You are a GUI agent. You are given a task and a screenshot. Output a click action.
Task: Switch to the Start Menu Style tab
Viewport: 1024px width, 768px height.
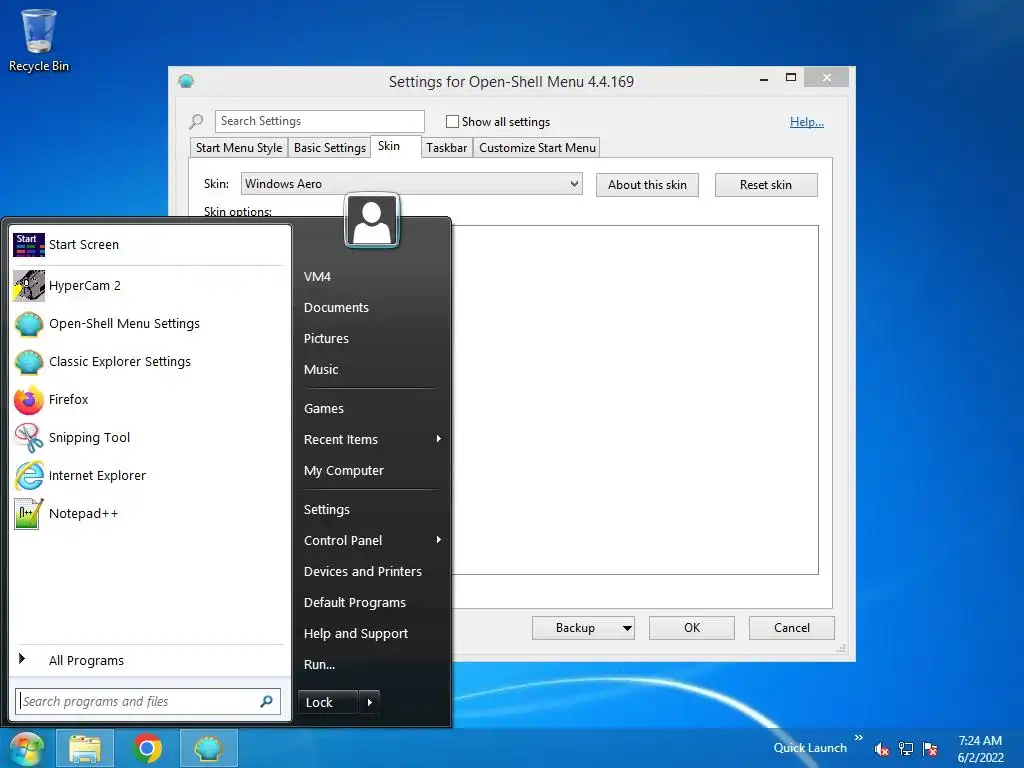tap(239, 148)
